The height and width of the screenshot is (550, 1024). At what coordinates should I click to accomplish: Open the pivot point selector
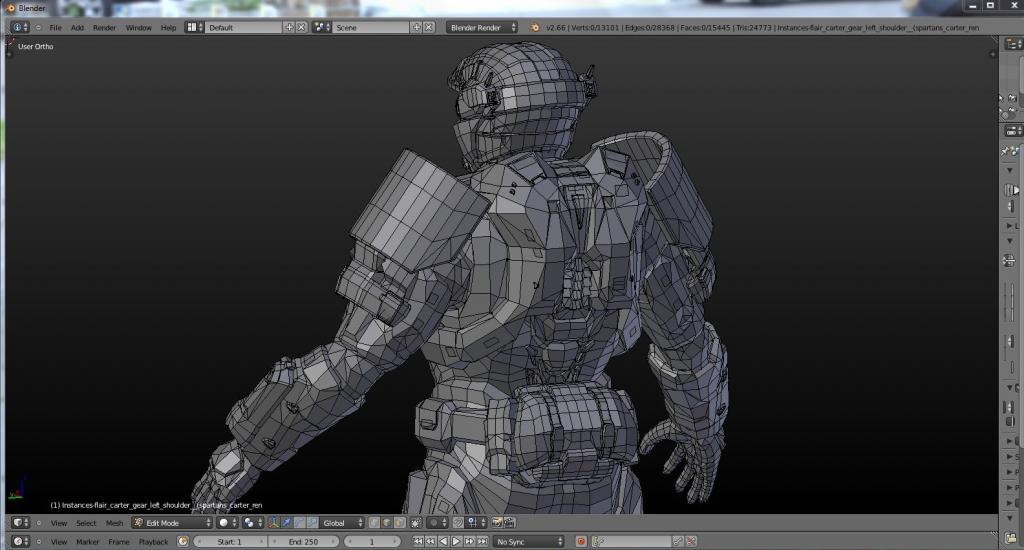[x=251, y=523]
